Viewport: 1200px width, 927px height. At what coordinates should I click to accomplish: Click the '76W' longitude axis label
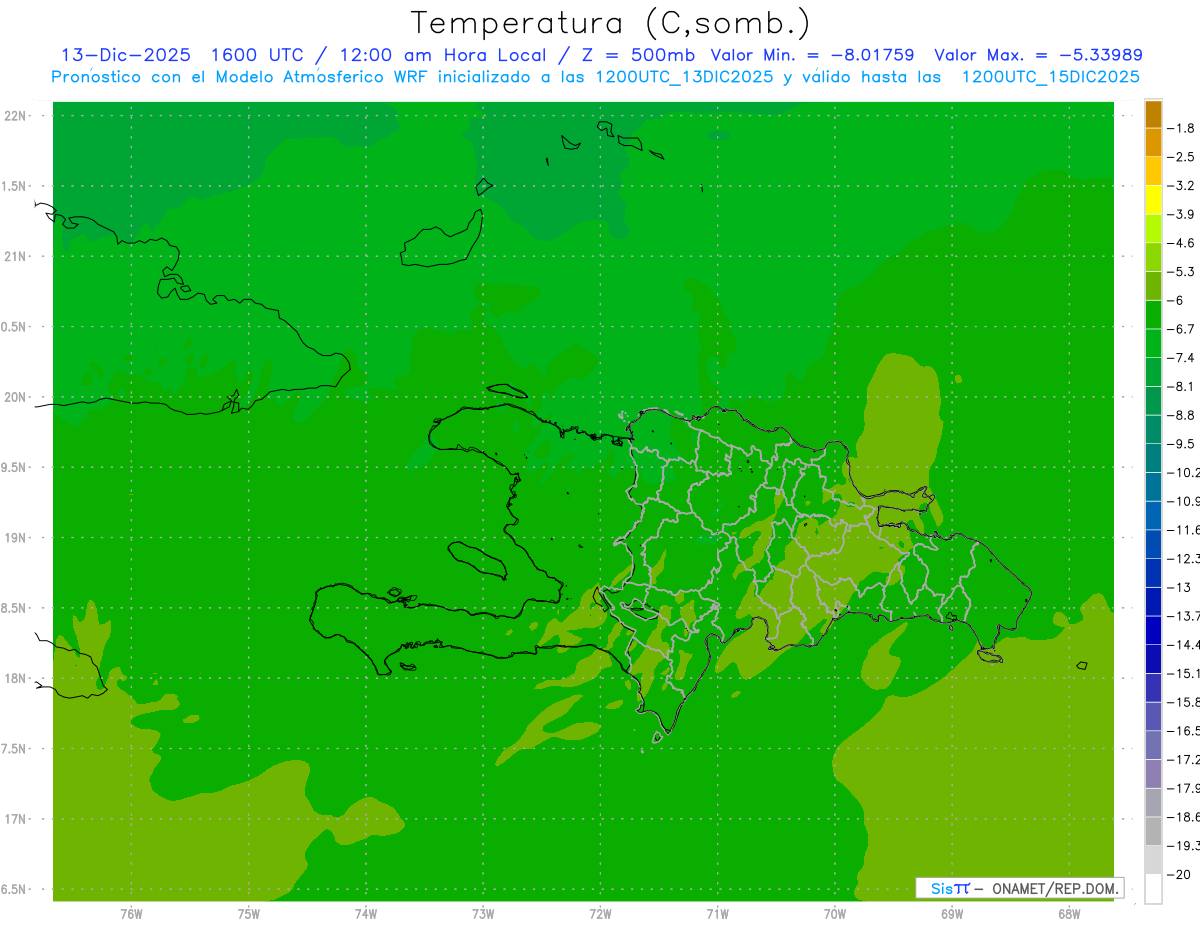click(x=131, y=914)
